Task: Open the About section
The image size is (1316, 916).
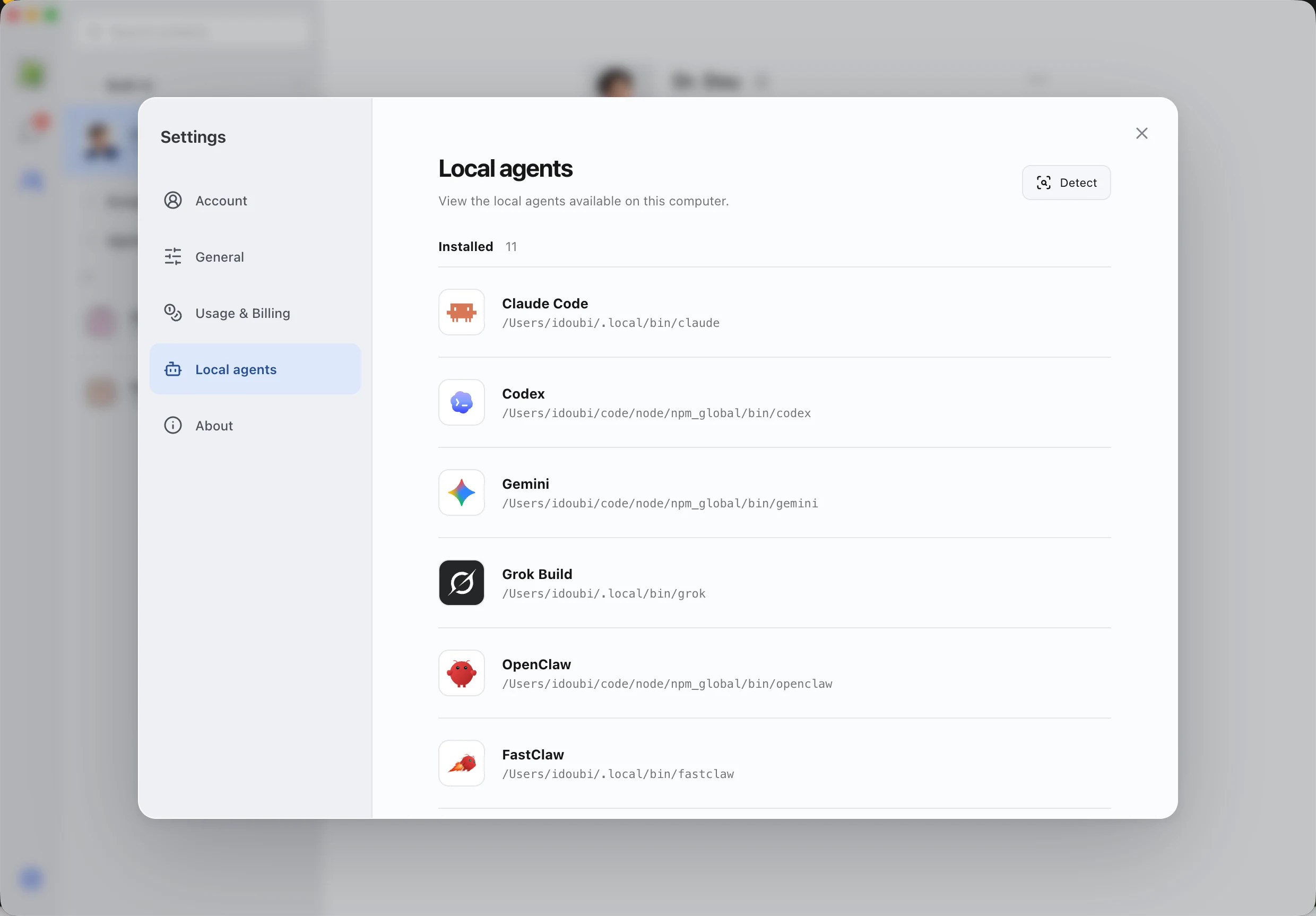Action: pos(255,425)
